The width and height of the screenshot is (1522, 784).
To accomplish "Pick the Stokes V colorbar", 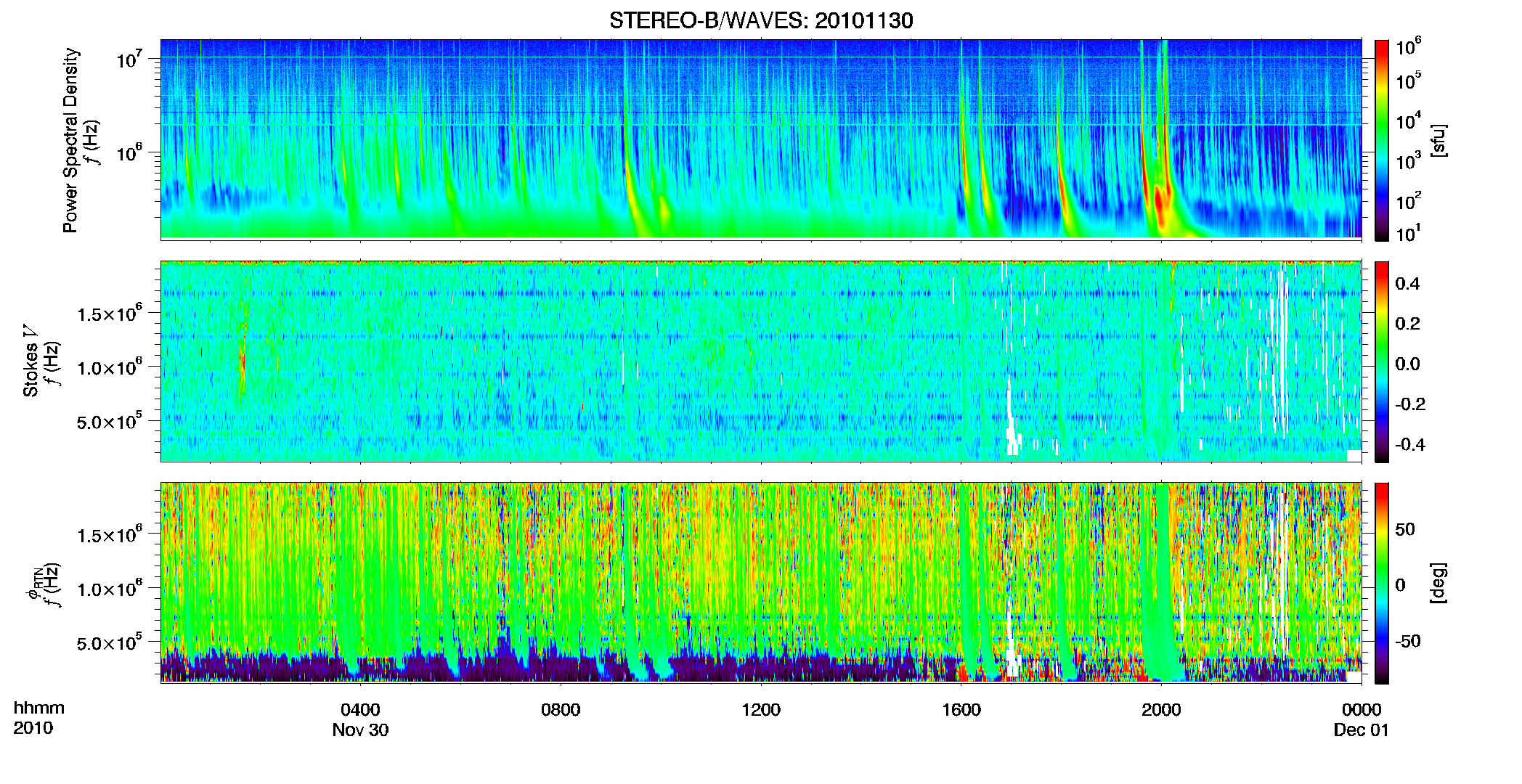I will (x=1382, y=362).
